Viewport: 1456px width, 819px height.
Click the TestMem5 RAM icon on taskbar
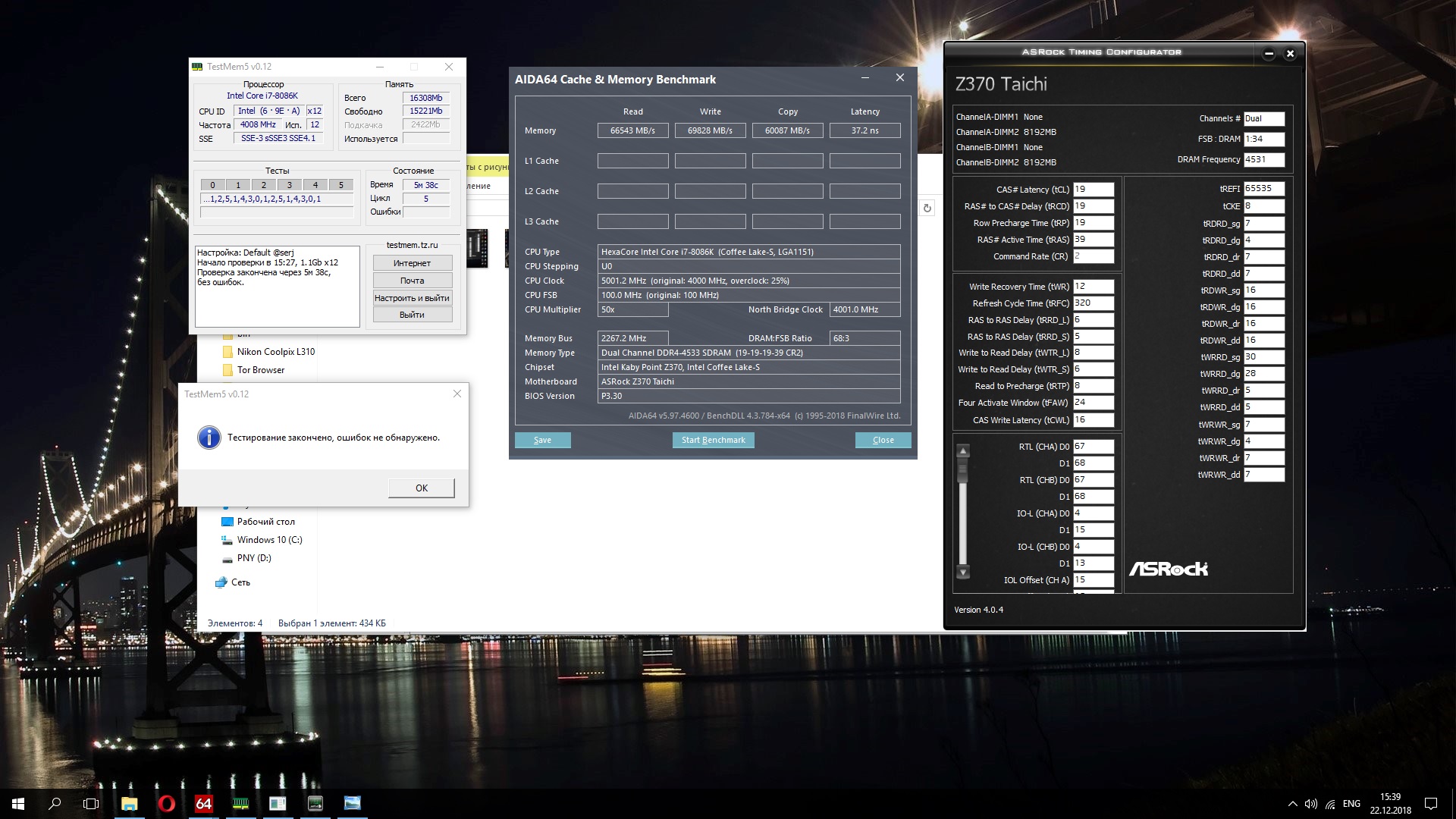[240, 804]
